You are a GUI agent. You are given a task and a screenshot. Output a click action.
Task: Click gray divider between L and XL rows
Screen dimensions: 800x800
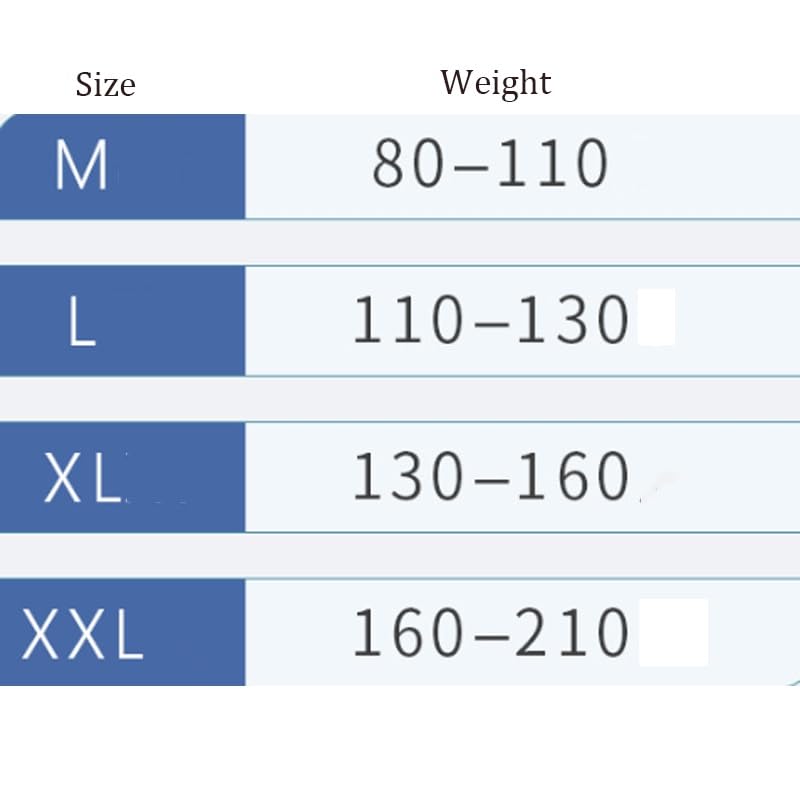(x=400, y=399)
